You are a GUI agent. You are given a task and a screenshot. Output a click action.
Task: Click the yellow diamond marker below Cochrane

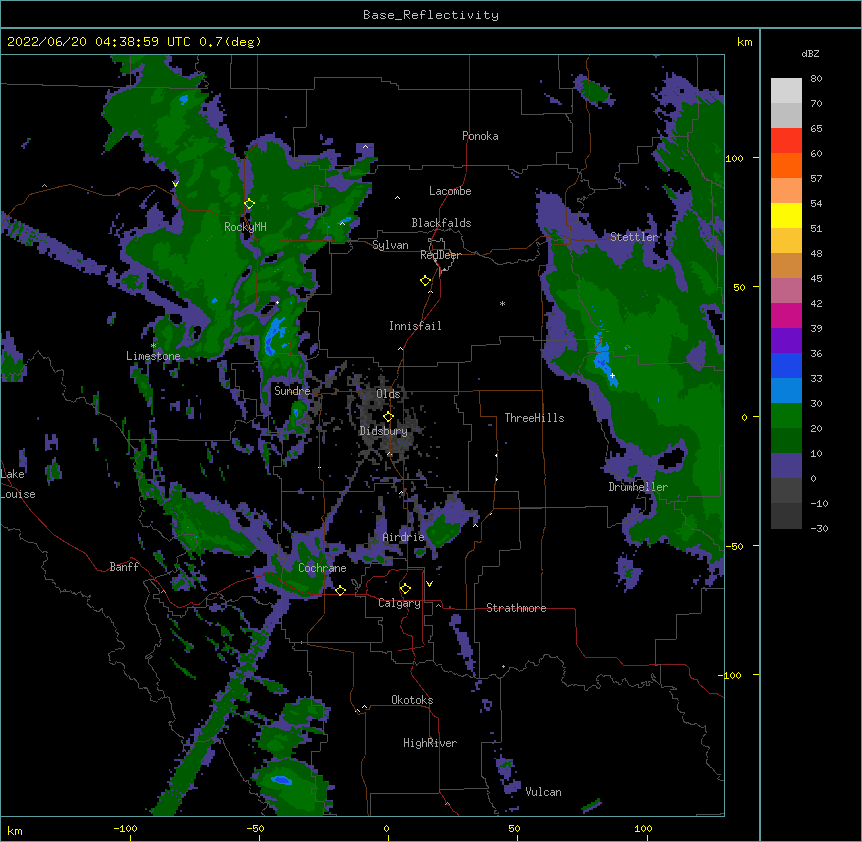[340, 590]
